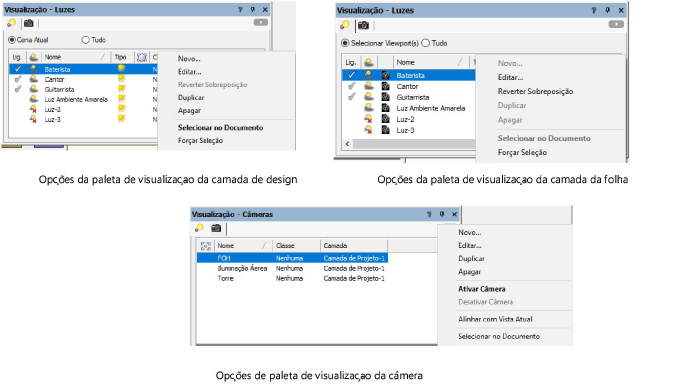Select FOH camera row
686x391 pixels.
click(x=292, y=258)
